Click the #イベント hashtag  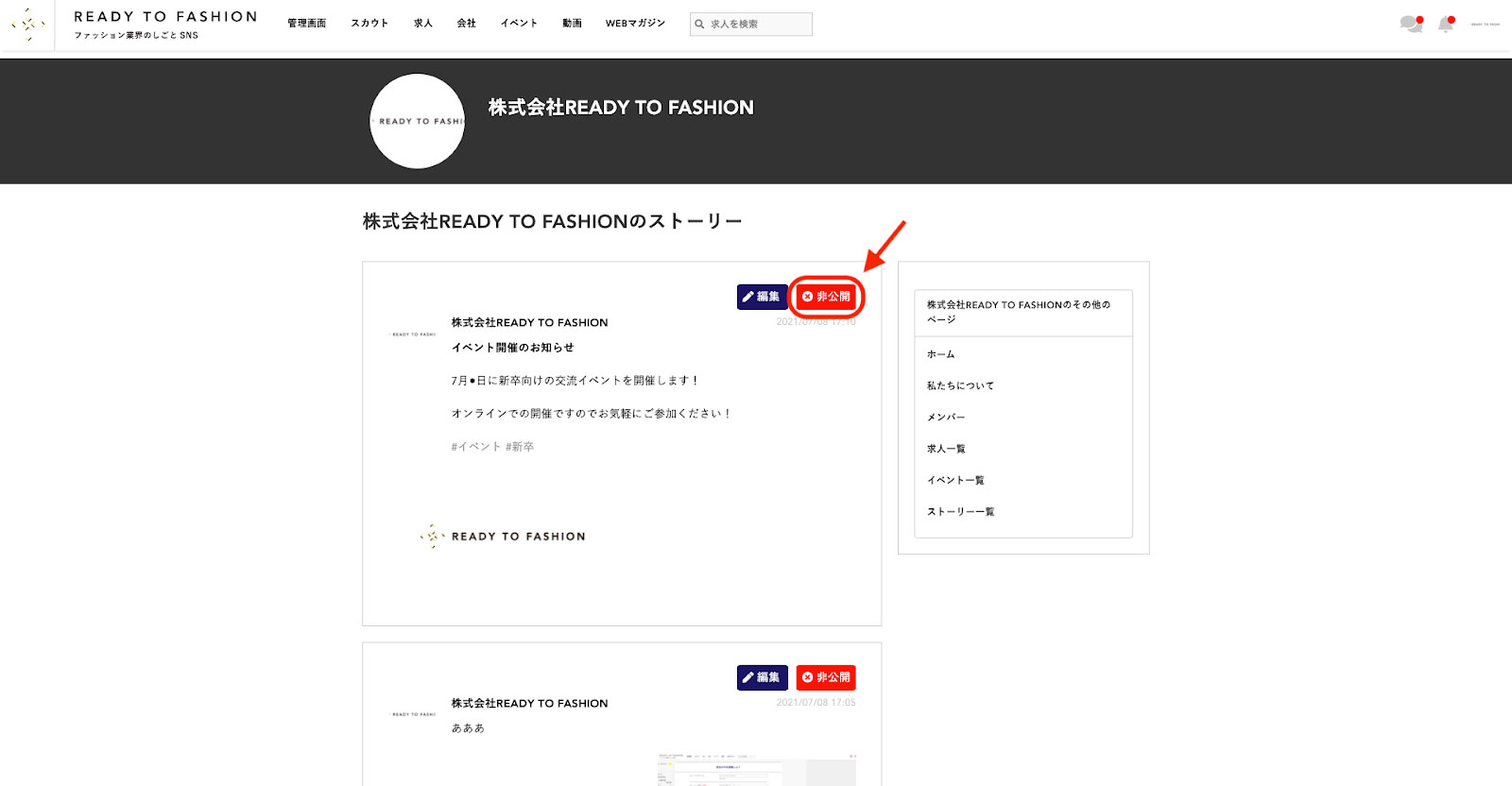[475, 447]
